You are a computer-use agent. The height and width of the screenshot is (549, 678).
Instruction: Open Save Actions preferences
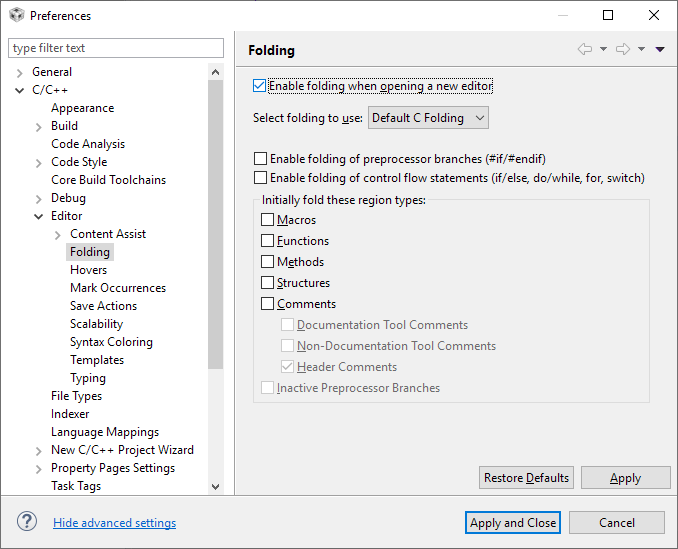point(103,306)
